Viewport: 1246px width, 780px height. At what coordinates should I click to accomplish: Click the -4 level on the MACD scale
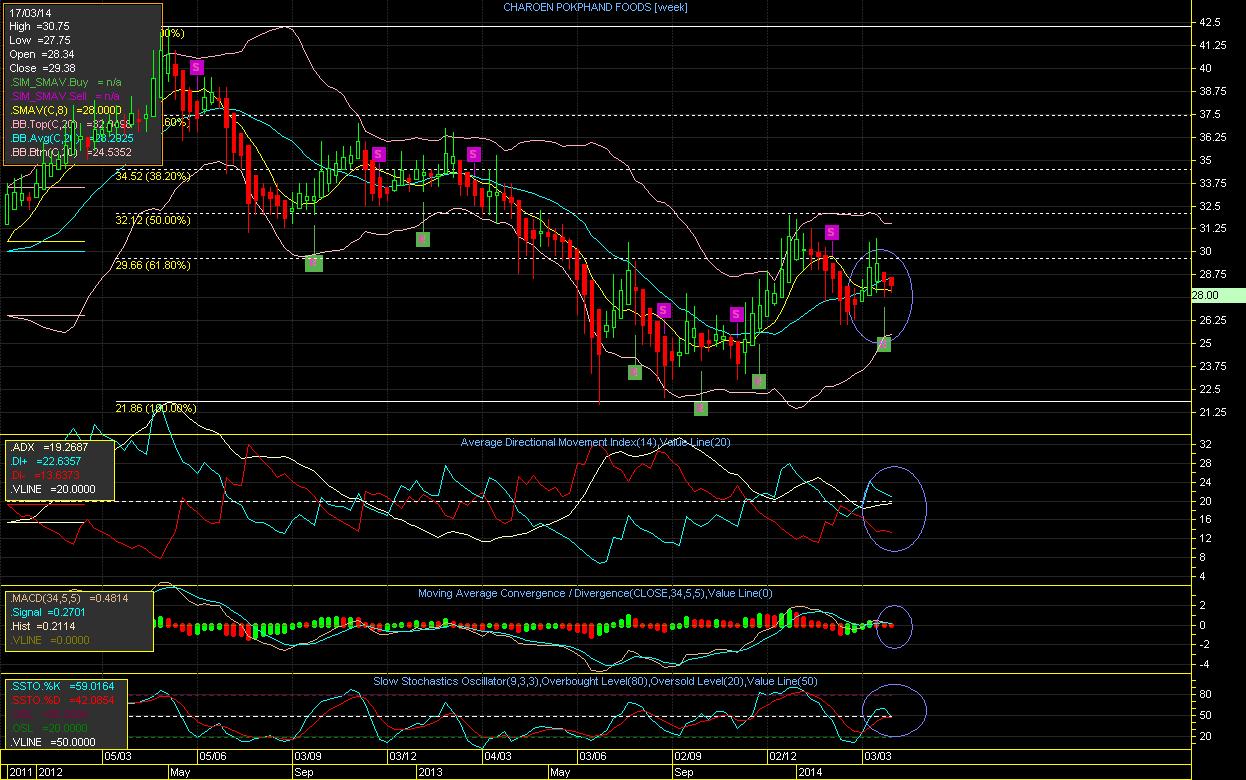(1205, 664)
